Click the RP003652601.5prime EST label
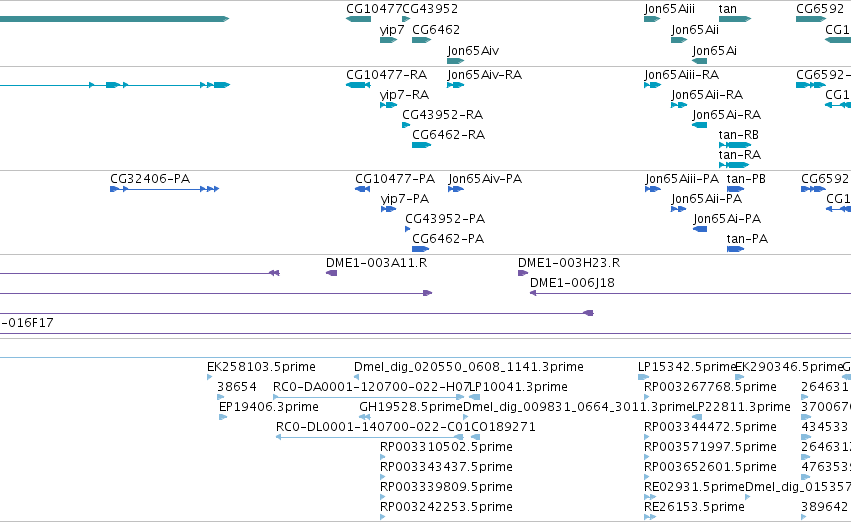This screenshot has width=851, height=522. click(x=710, y=467)
